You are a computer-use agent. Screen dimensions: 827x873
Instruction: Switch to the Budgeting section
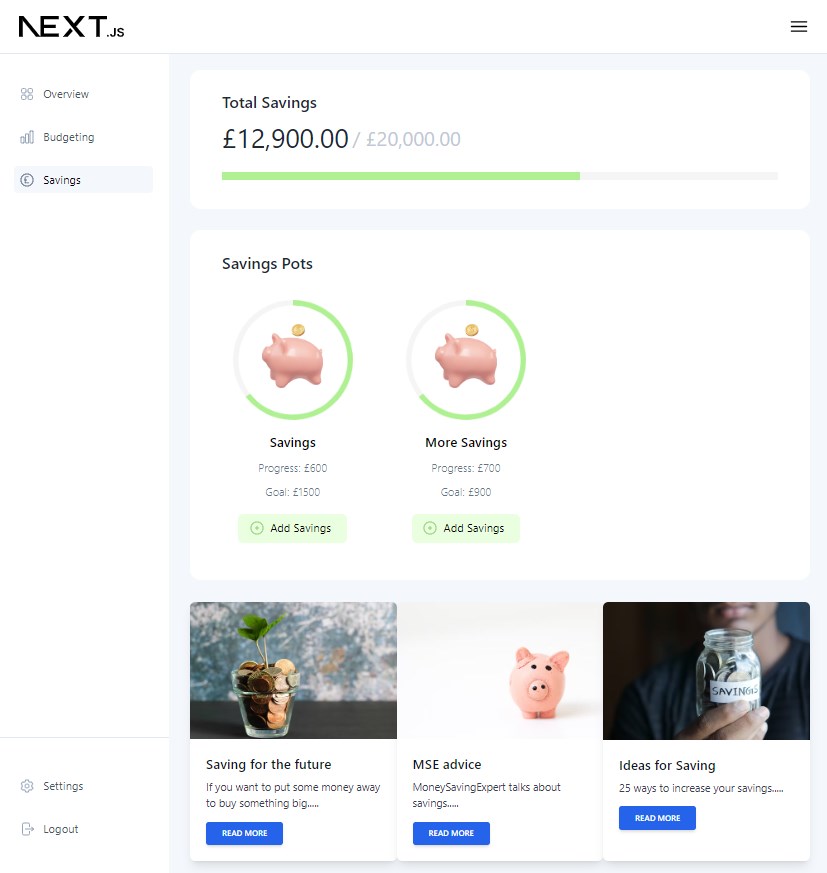(x=69, y=137)
